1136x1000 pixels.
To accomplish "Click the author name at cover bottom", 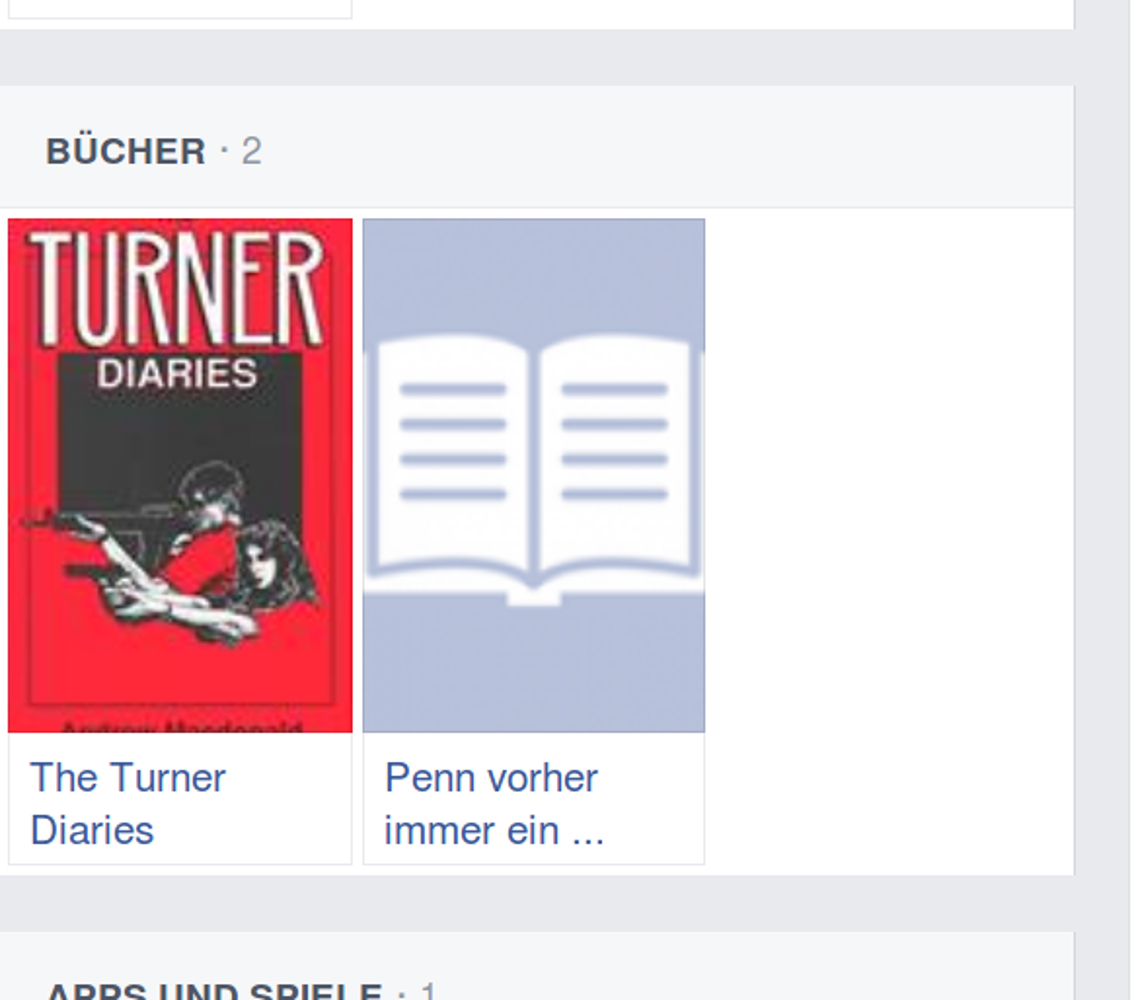I will click(181, 727).
